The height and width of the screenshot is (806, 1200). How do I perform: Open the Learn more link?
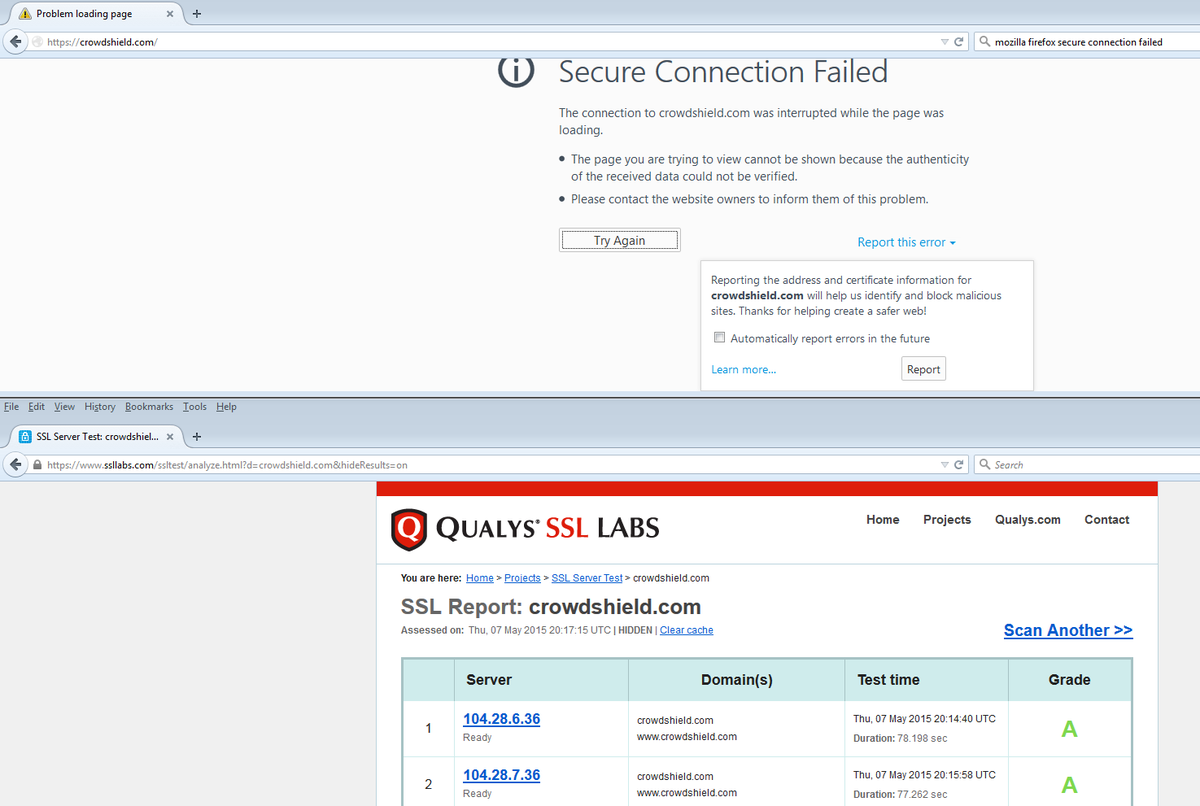[x=743, y=370]
